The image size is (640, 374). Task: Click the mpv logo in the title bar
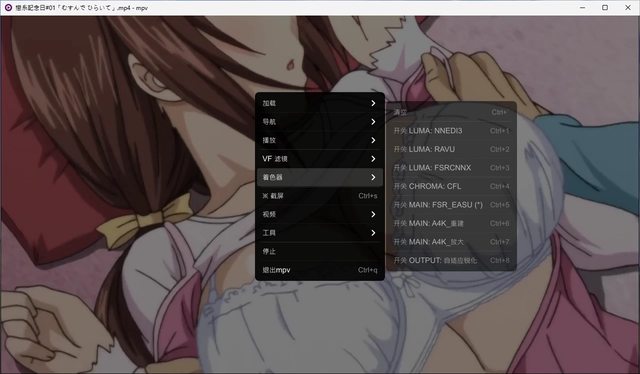[8, 7]
